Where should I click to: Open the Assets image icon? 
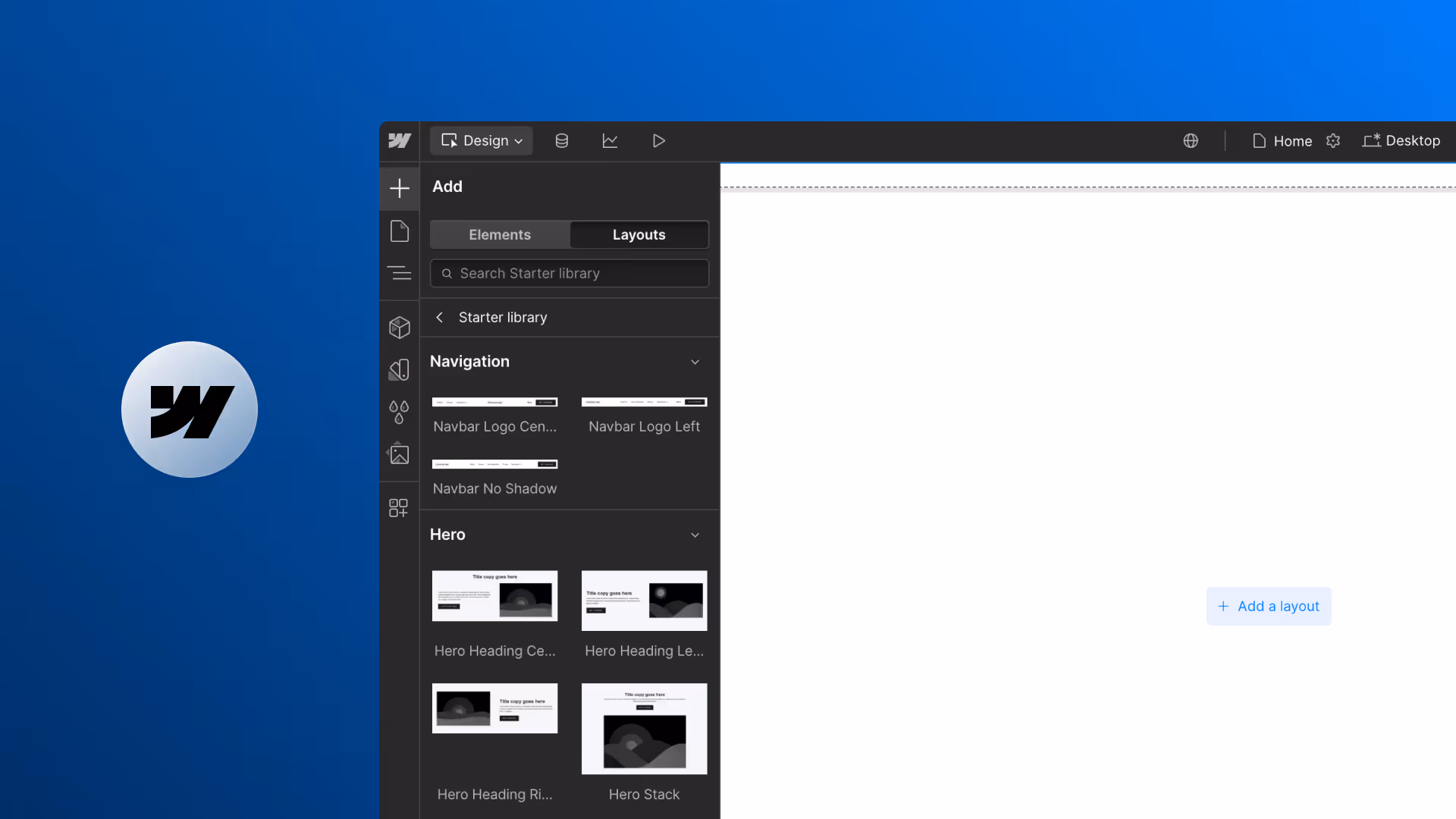tap(400, 454)
